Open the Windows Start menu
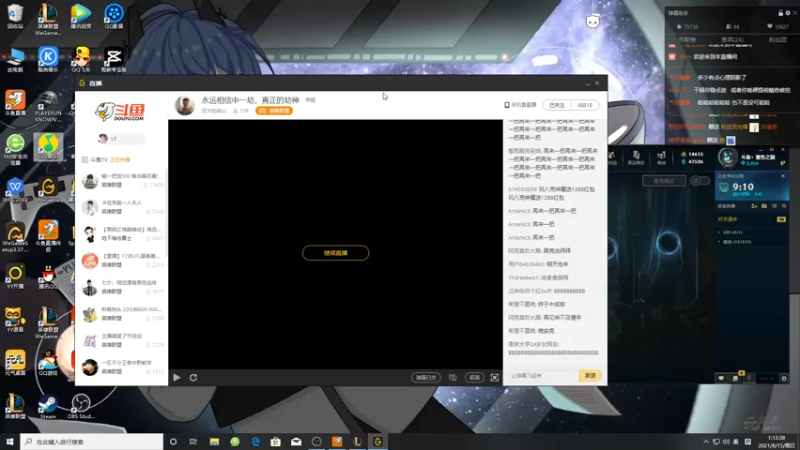800x450 pixels. 9,442
